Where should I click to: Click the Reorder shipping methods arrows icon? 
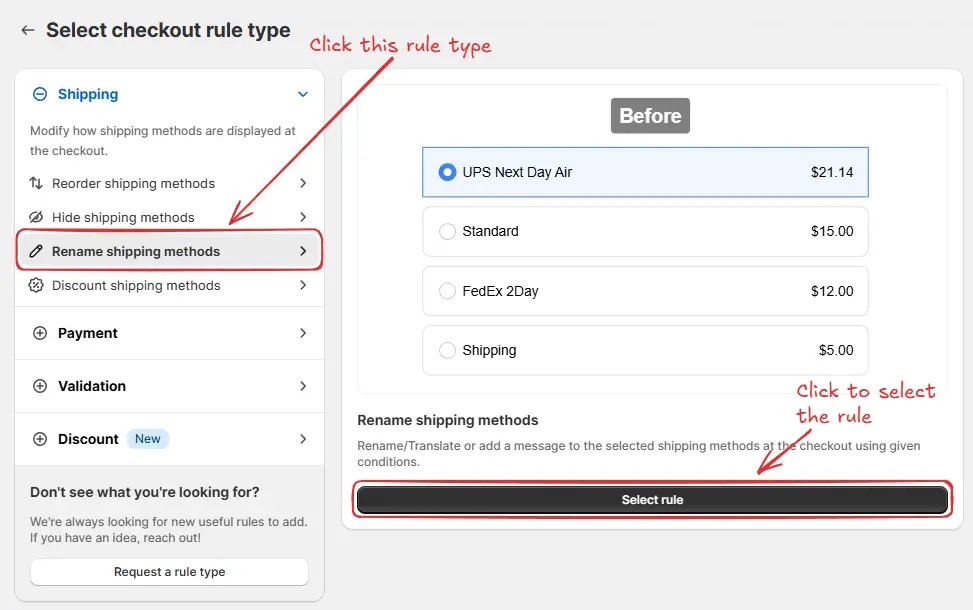36,183
